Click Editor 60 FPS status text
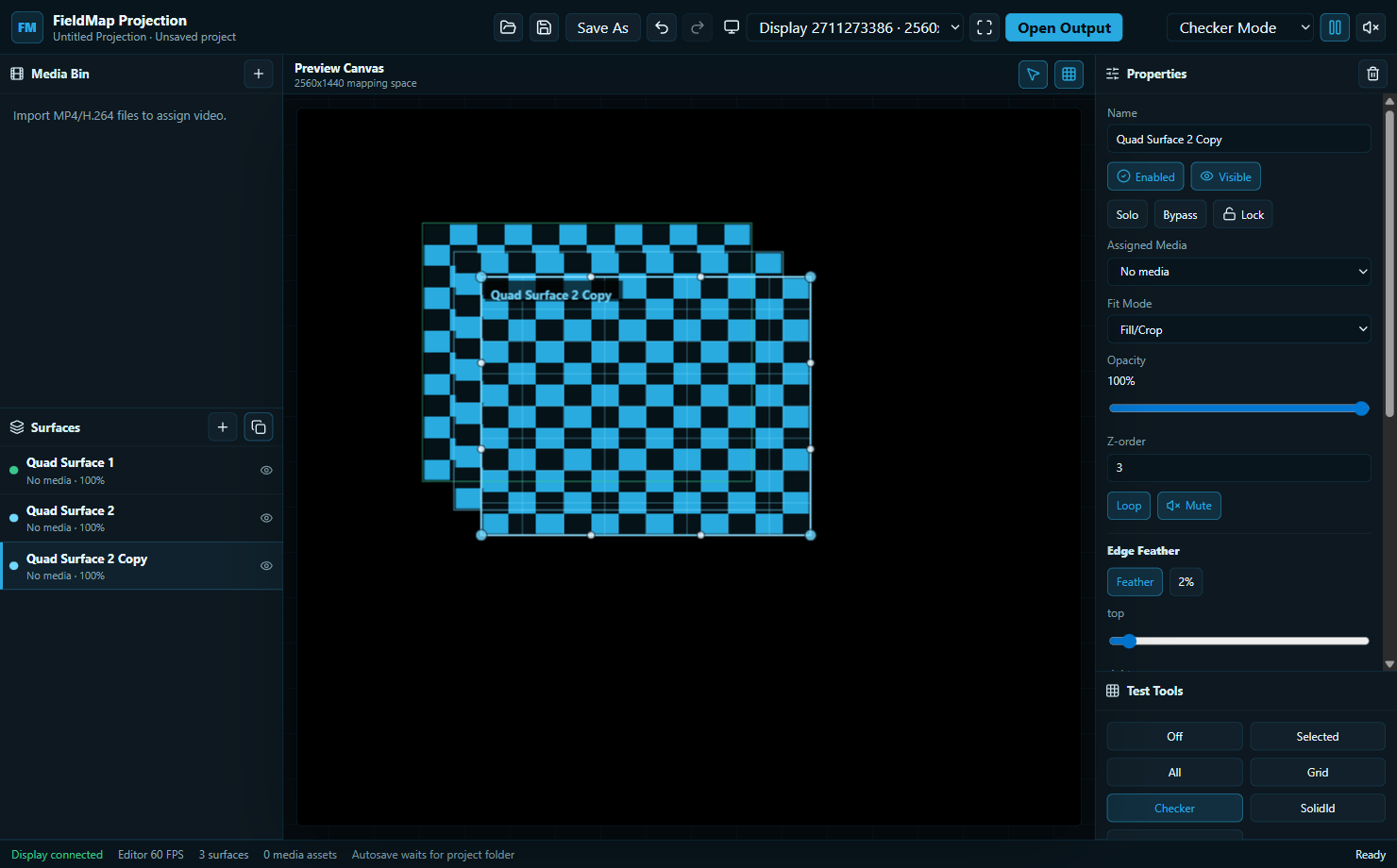The height and width of the screenshot is (868, 1397). pyautogui.click(x=151, y=855)
